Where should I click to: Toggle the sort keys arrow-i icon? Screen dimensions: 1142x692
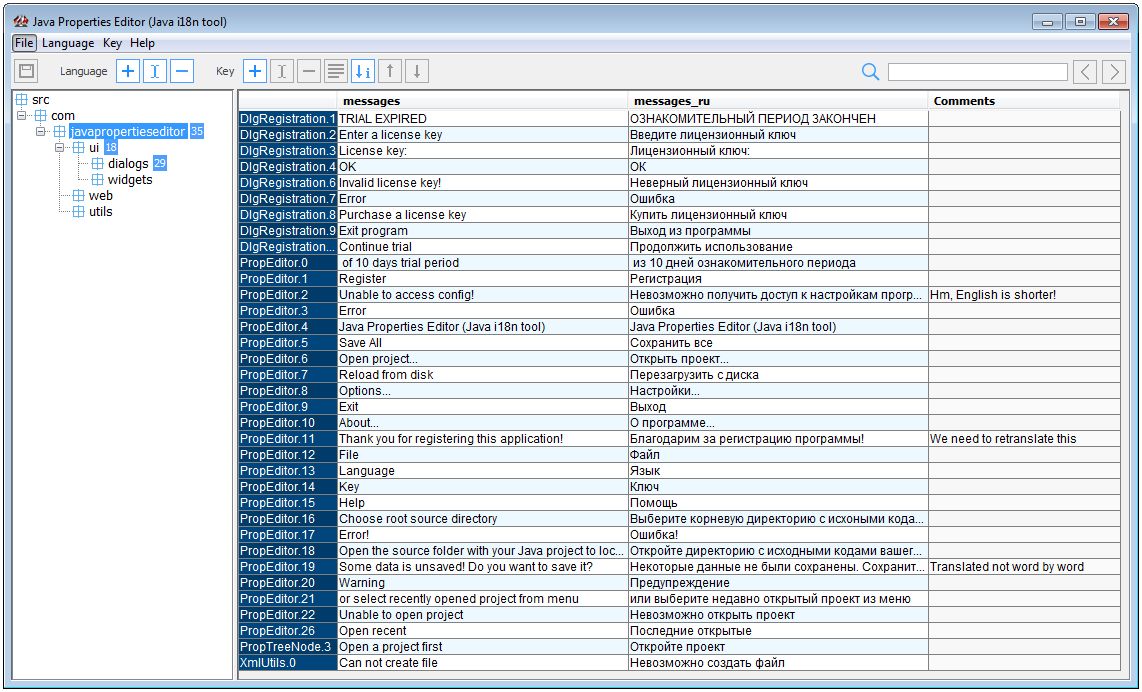[x=363, y=71]
